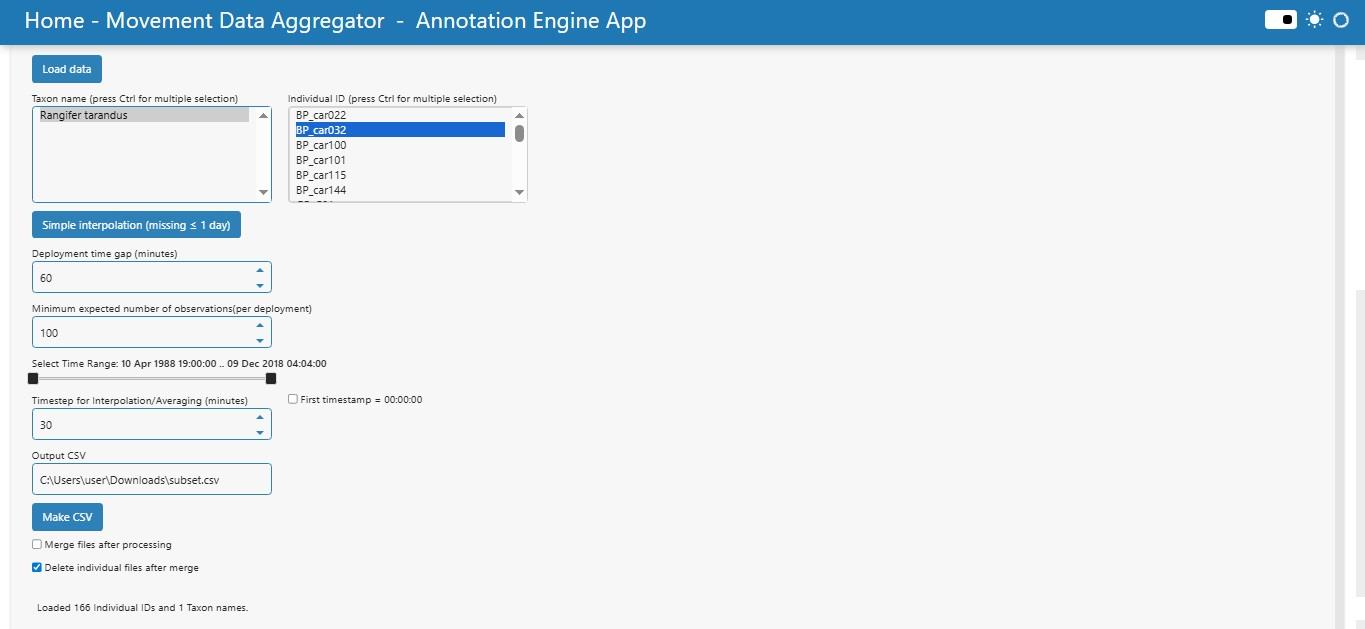Screen dimensions: 1365x629
Task: Click middle of the time range slider track
Action: [152, 379]
